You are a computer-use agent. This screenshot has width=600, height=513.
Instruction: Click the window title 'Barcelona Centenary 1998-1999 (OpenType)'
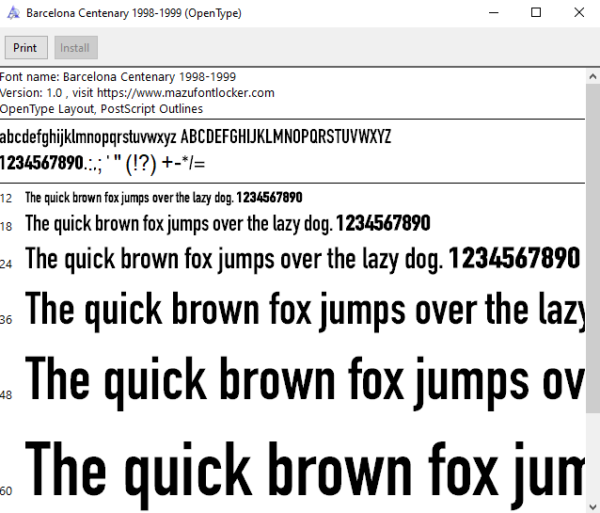point(134,13)
